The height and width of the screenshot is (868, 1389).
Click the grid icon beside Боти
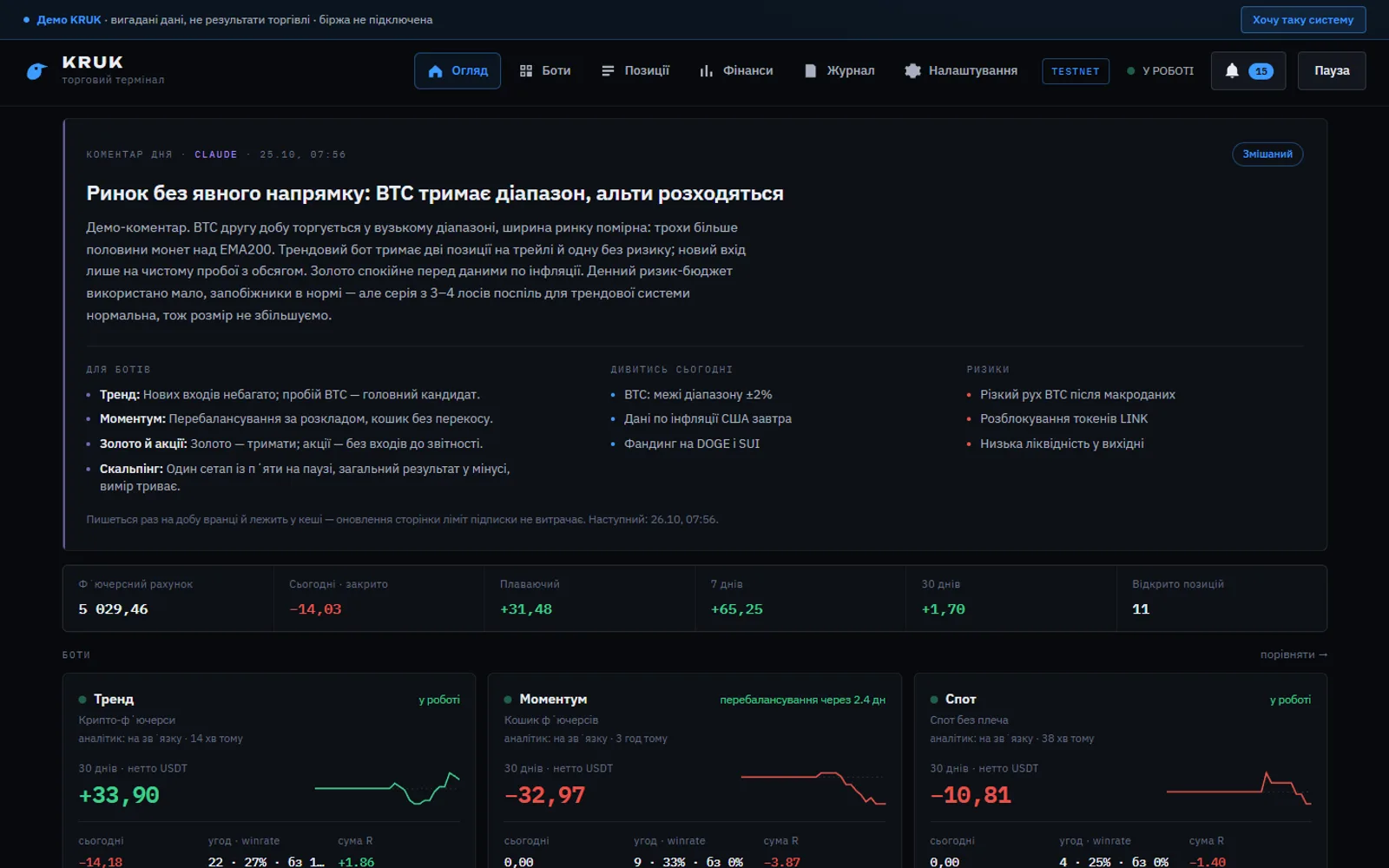[526, 71]
